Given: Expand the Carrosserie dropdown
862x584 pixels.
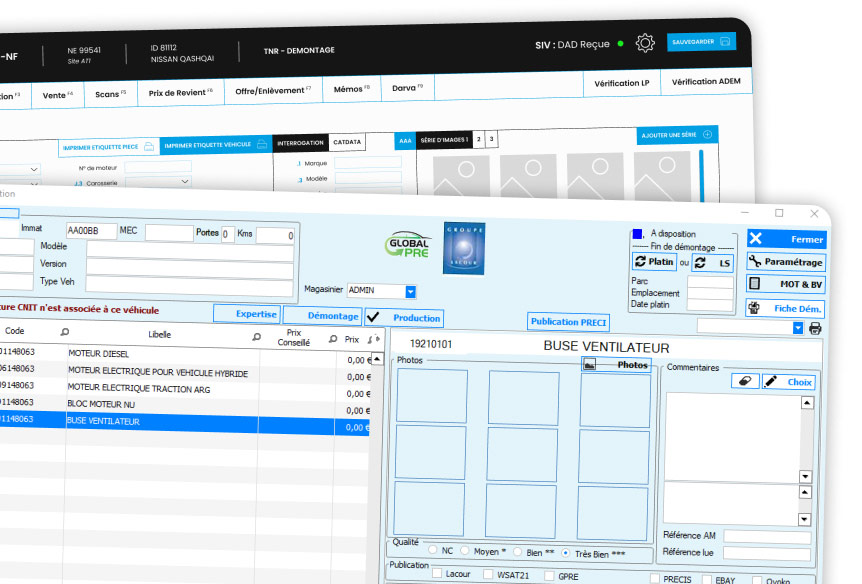Looking at the screenshot, I should tap(185, 181).
